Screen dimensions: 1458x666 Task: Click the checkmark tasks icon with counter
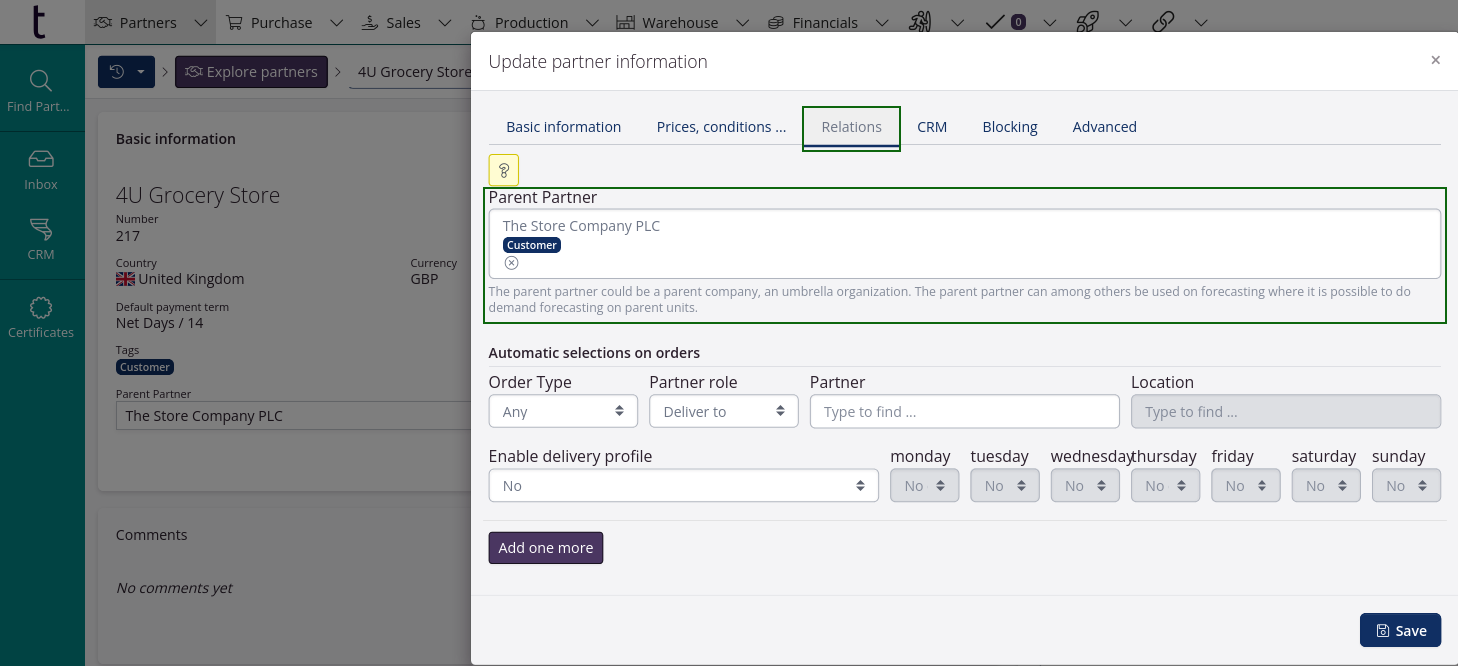click(x=1006, y=22)
